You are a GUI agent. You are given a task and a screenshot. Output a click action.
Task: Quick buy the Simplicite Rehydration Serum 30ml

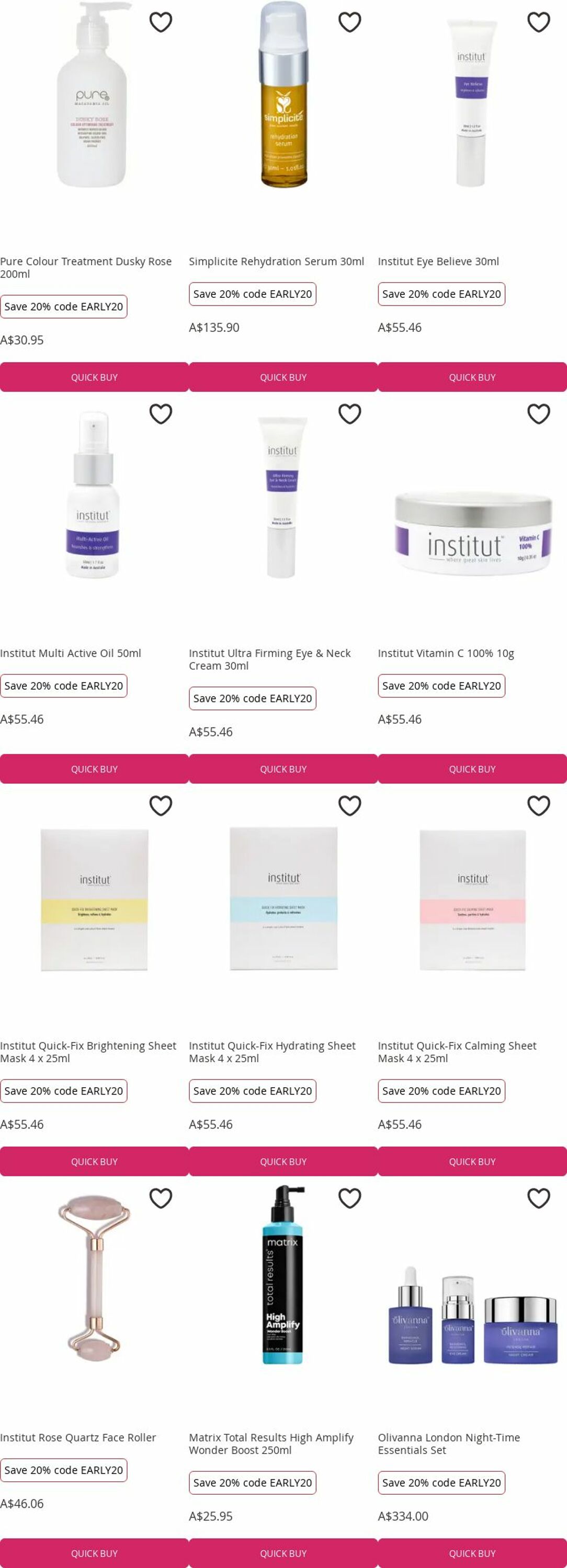pyautogui.click(x=283, y=377)
